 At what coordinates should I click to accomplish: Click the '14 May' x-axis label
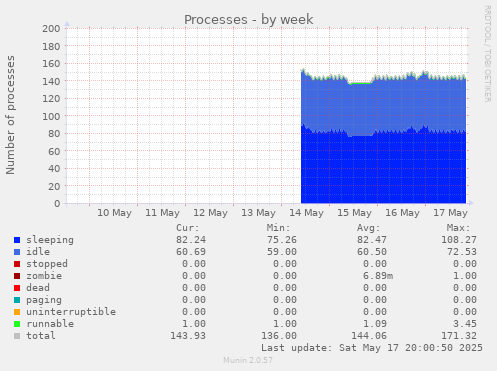coord(306,213)
